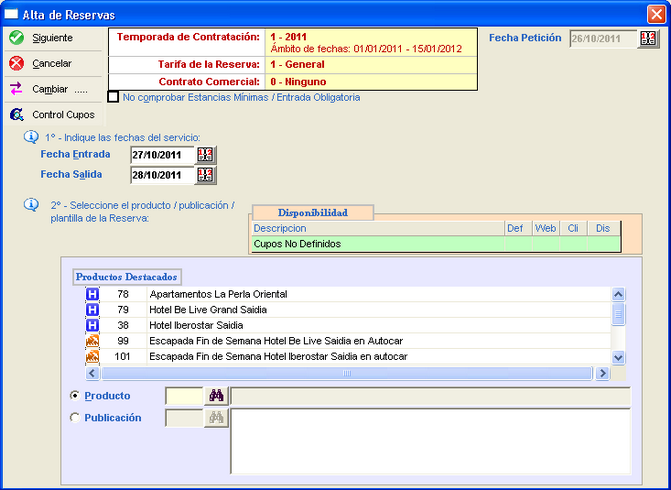This screenshot has height=490, width=671.
Task: Click the Siguiente button label
Action: coord(53,38)
